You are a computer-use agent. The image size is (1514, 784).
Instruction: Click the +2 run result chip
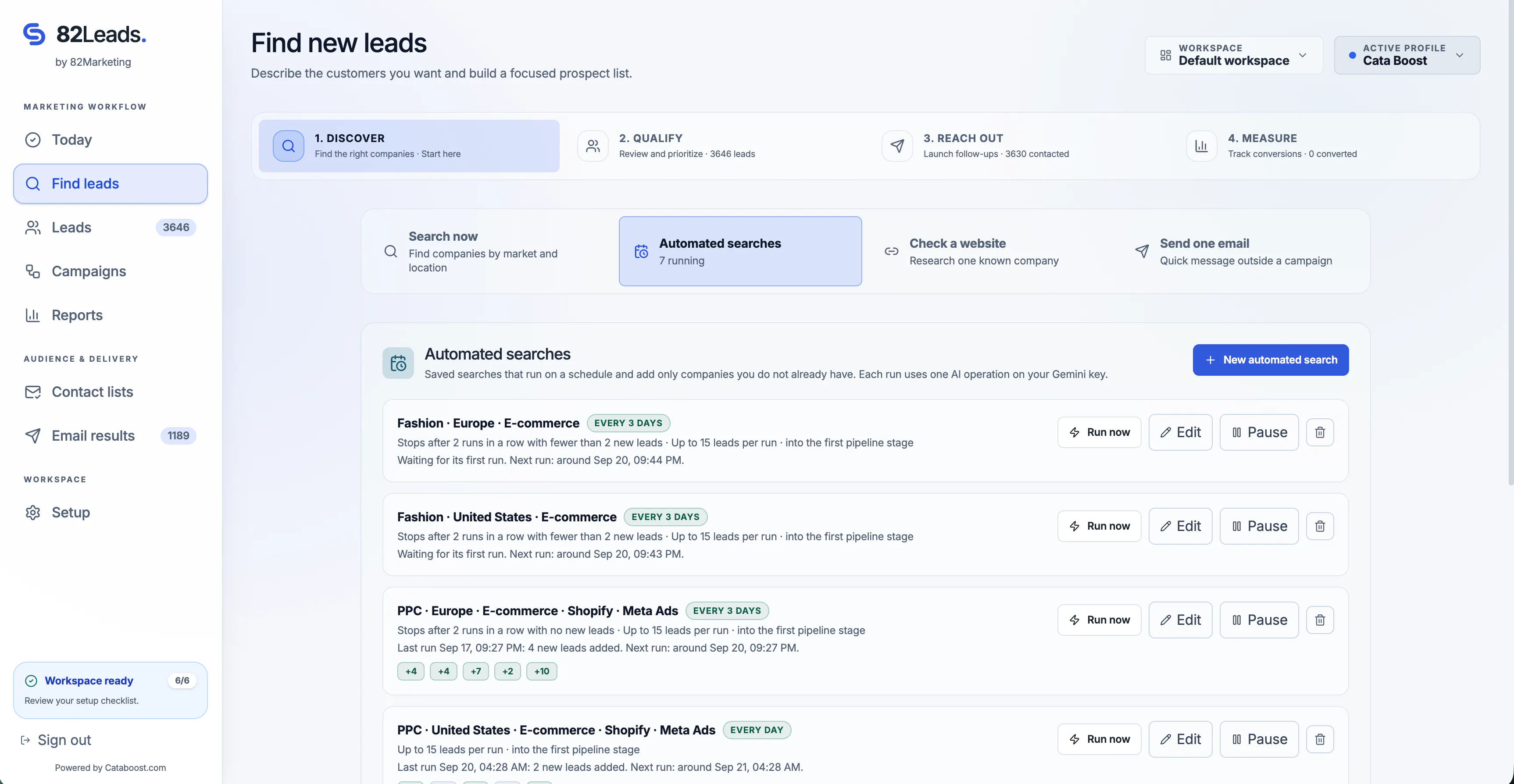tap(508, 671)
